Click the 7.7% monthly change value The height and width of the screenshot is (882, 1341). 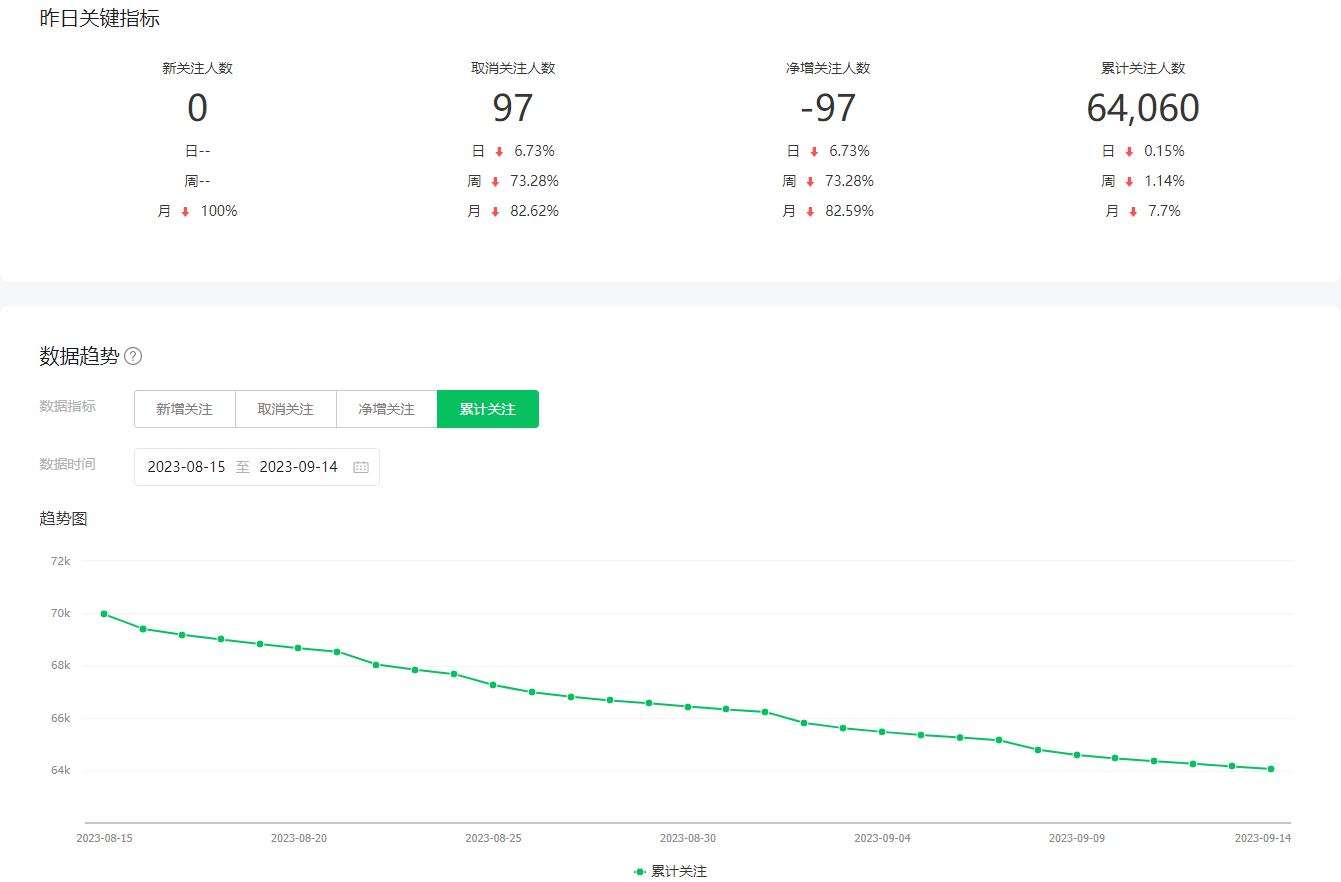pos(1165,211)
